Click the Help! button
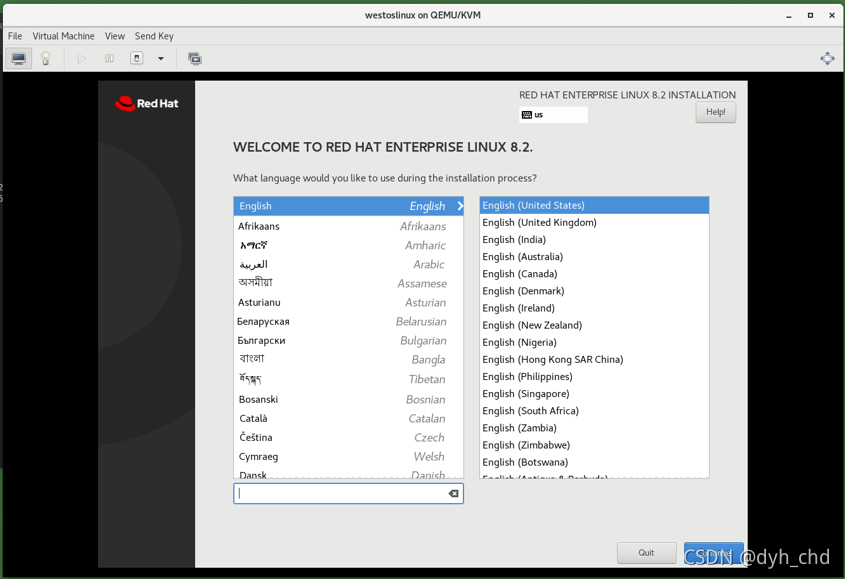This screenshot has width=845, height=579. (715, 112)
